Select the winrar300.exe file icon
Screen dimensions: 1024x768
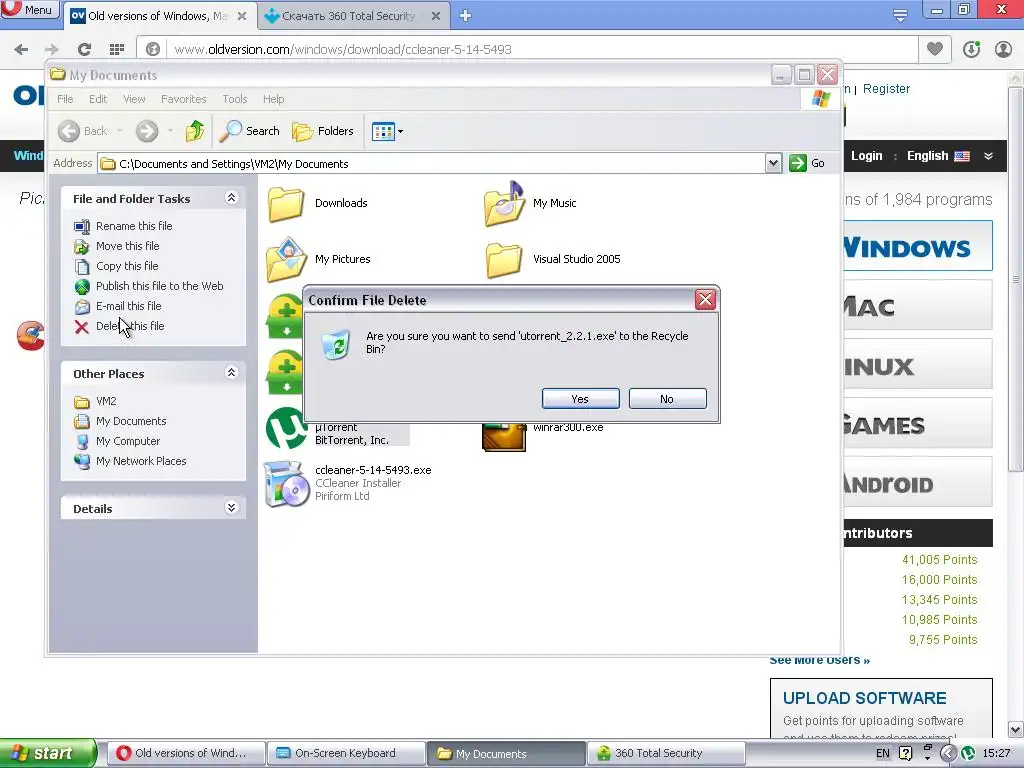504,437
